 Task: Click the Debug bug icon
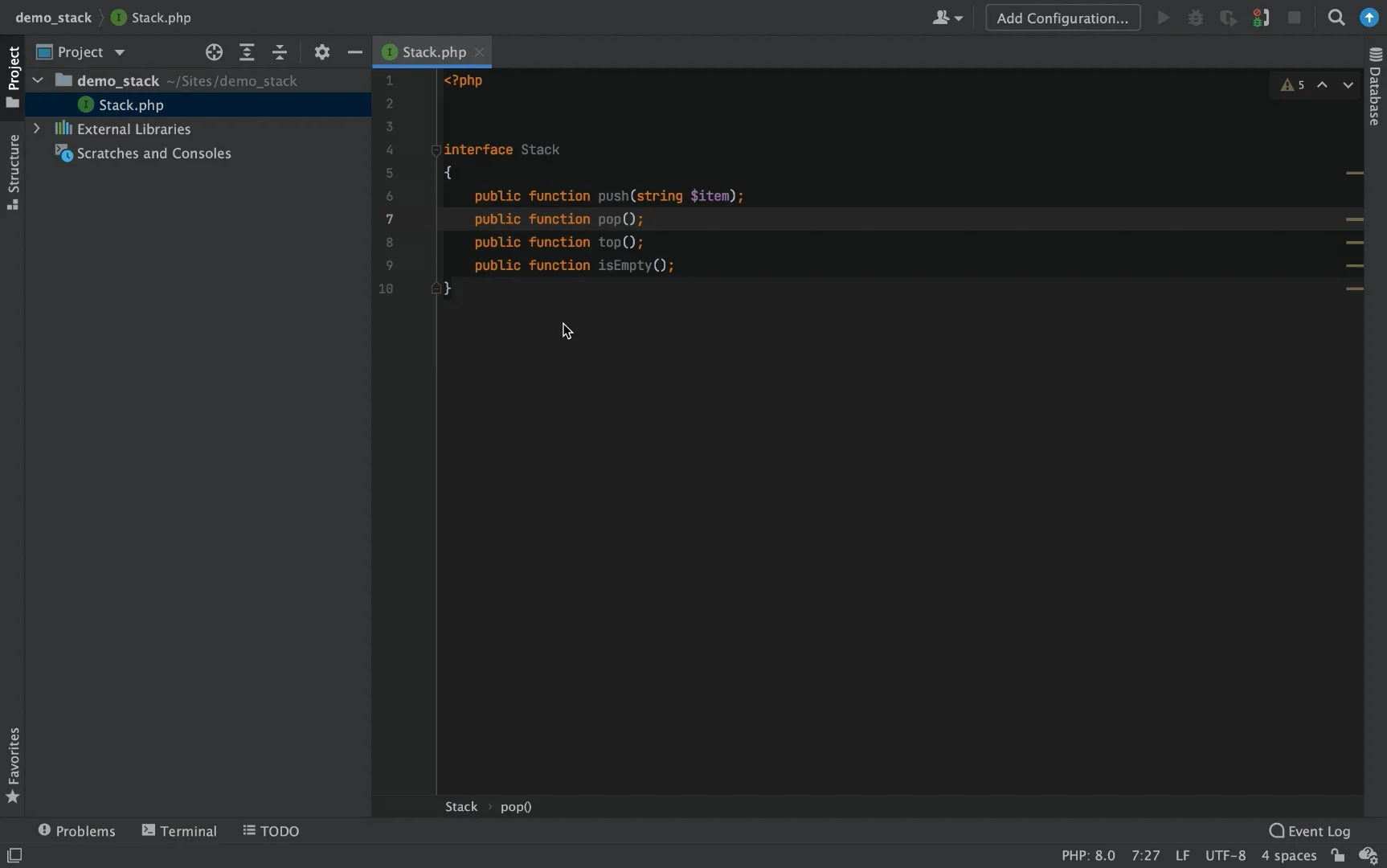(x=1196, y=18)
